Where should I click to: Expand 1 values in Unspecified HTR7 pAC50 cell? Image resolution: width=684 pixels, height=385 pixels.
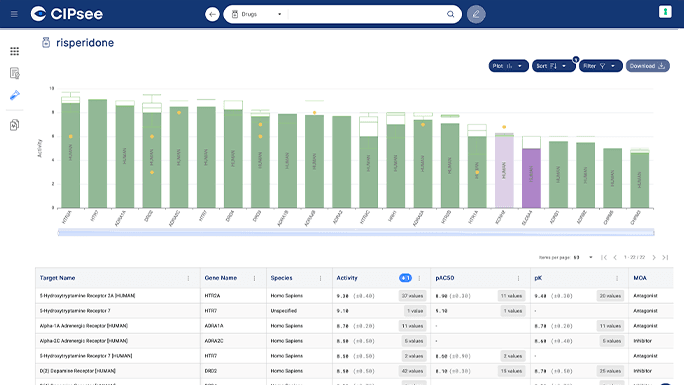pyautogui.click(x=513, y=311)
